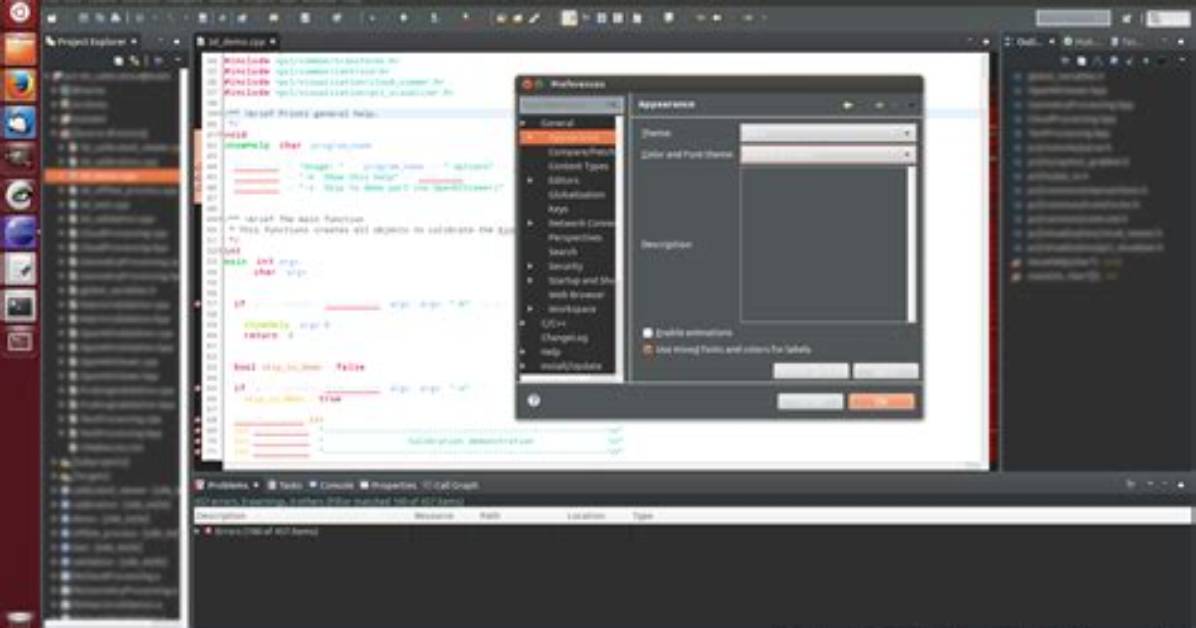Switch to the Properties tab

388,485
